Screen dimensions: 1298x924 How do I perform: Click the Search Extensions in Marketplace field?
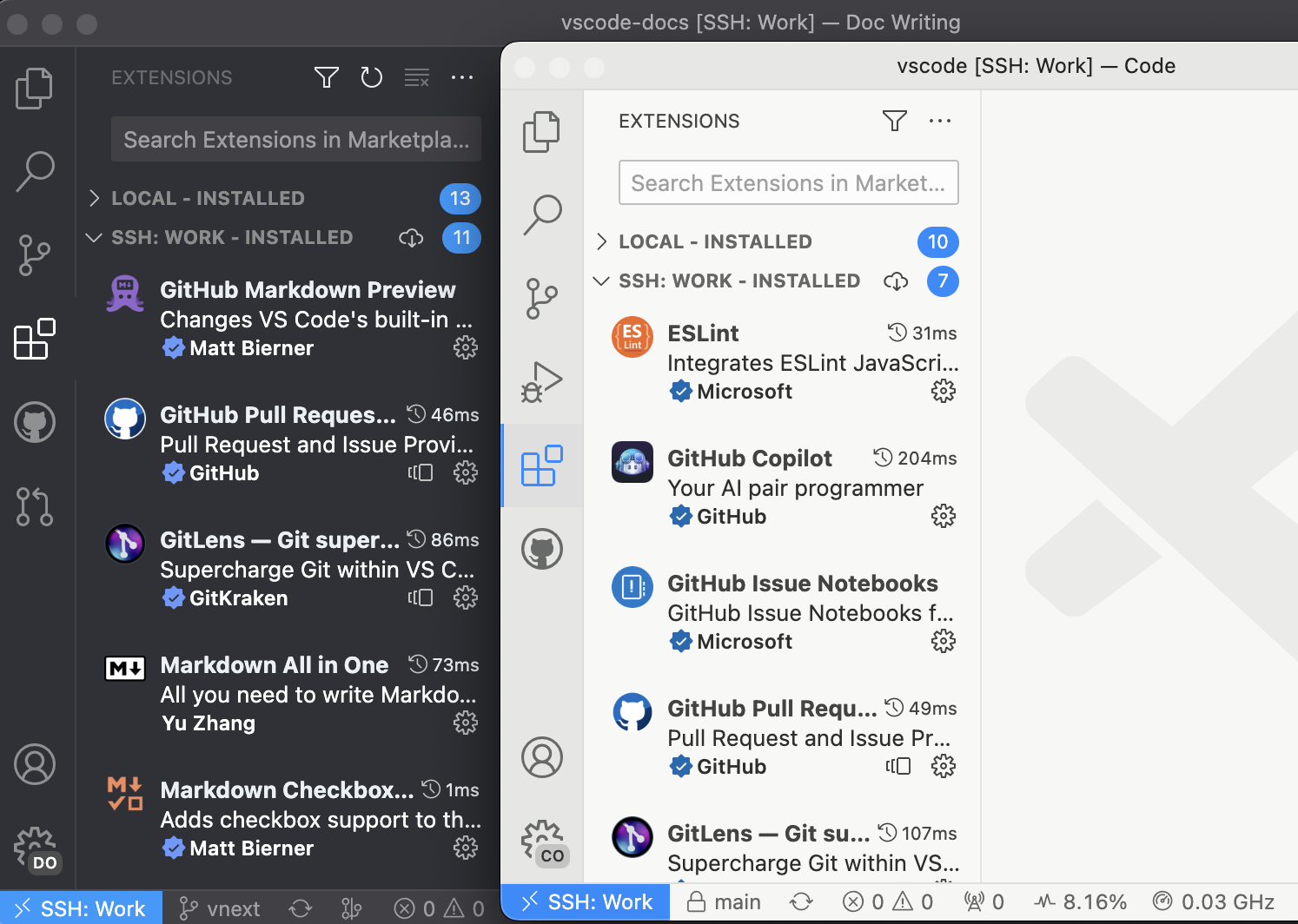(x=787, y=182)
